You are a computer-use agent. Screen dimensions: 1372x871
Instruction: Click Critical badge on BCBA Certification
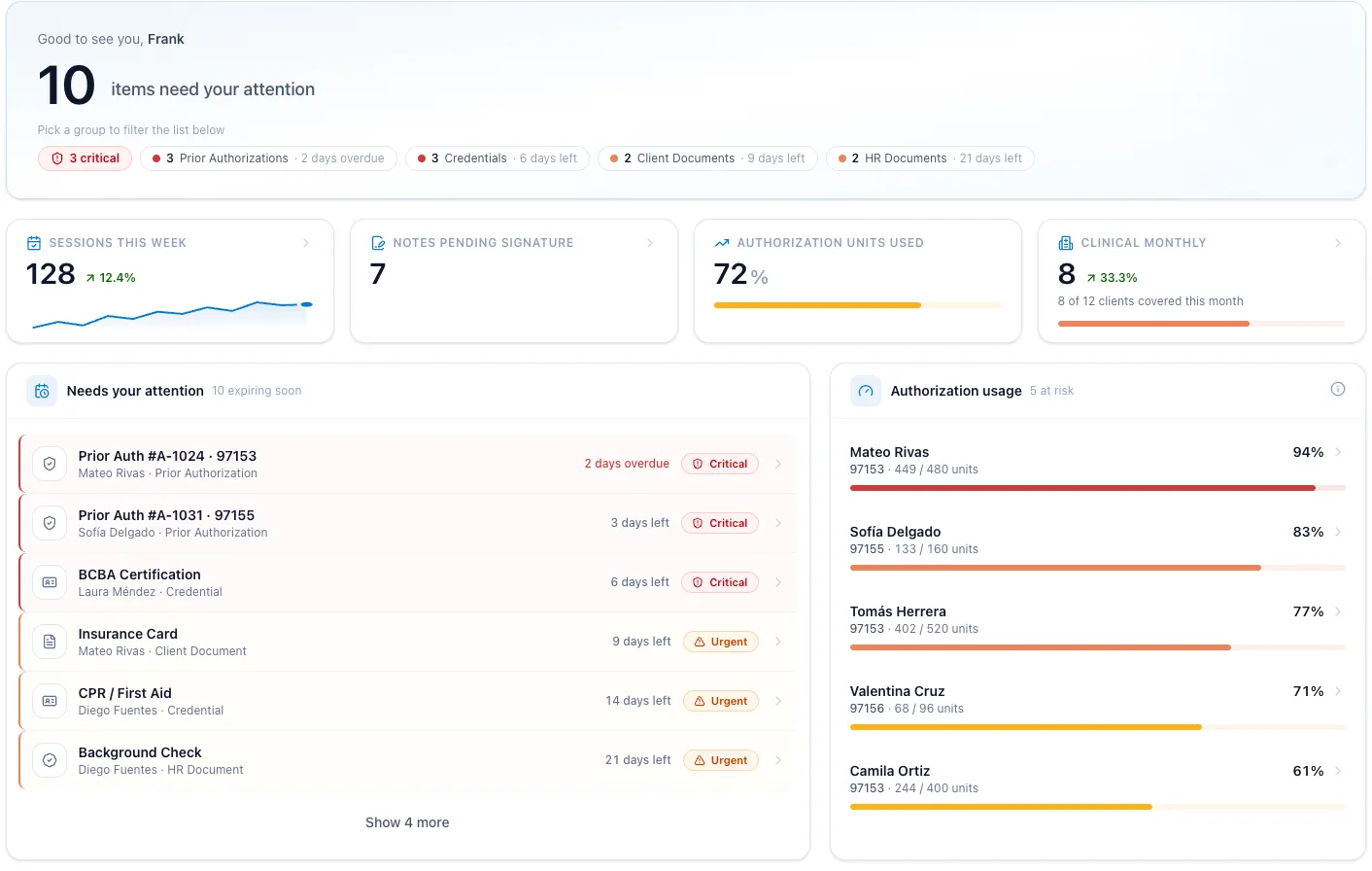click(720, 582)
